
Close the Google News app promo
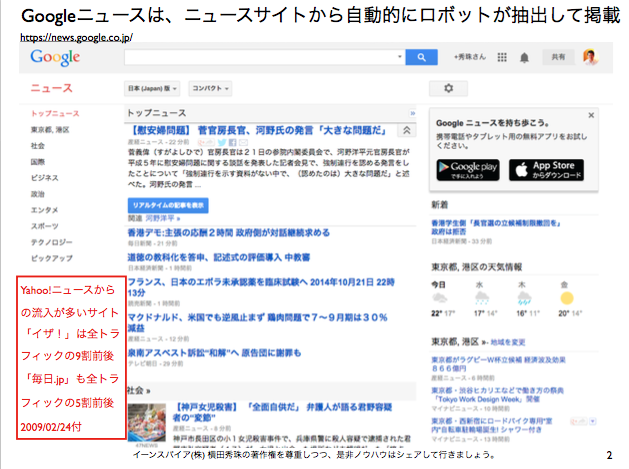[591, 116]
